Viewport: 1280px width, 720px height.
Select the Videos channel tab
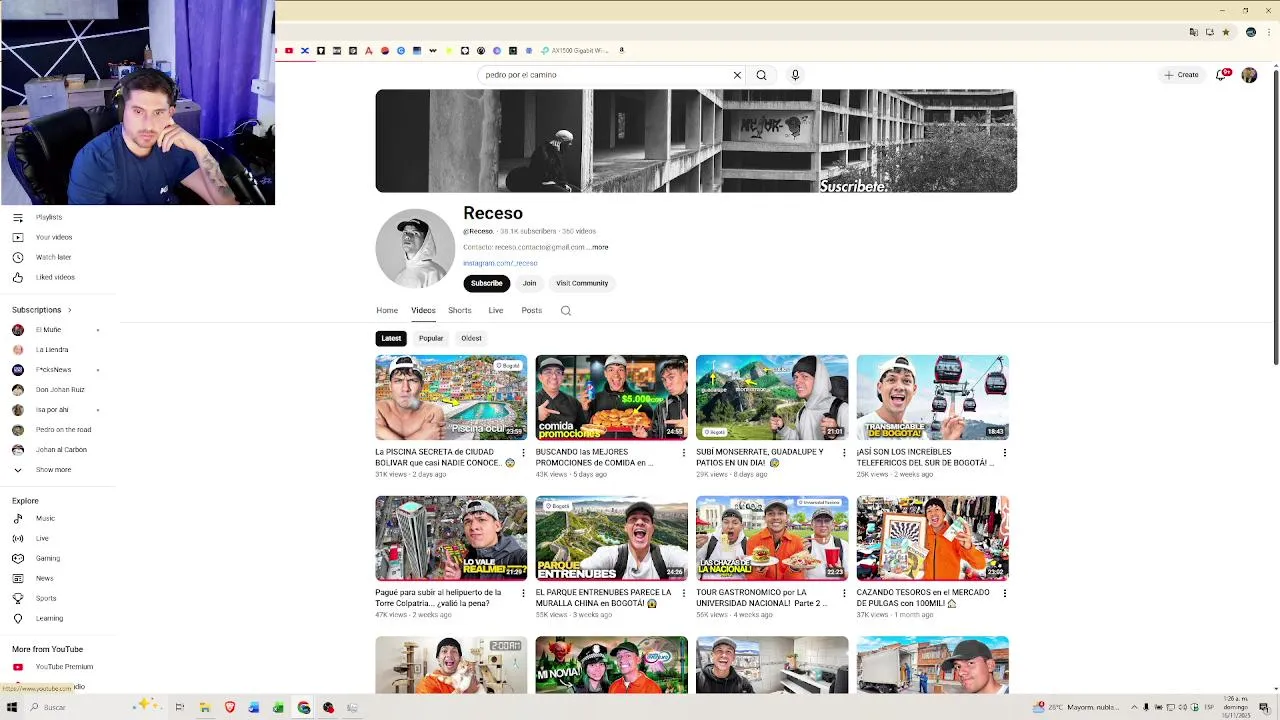423,310
